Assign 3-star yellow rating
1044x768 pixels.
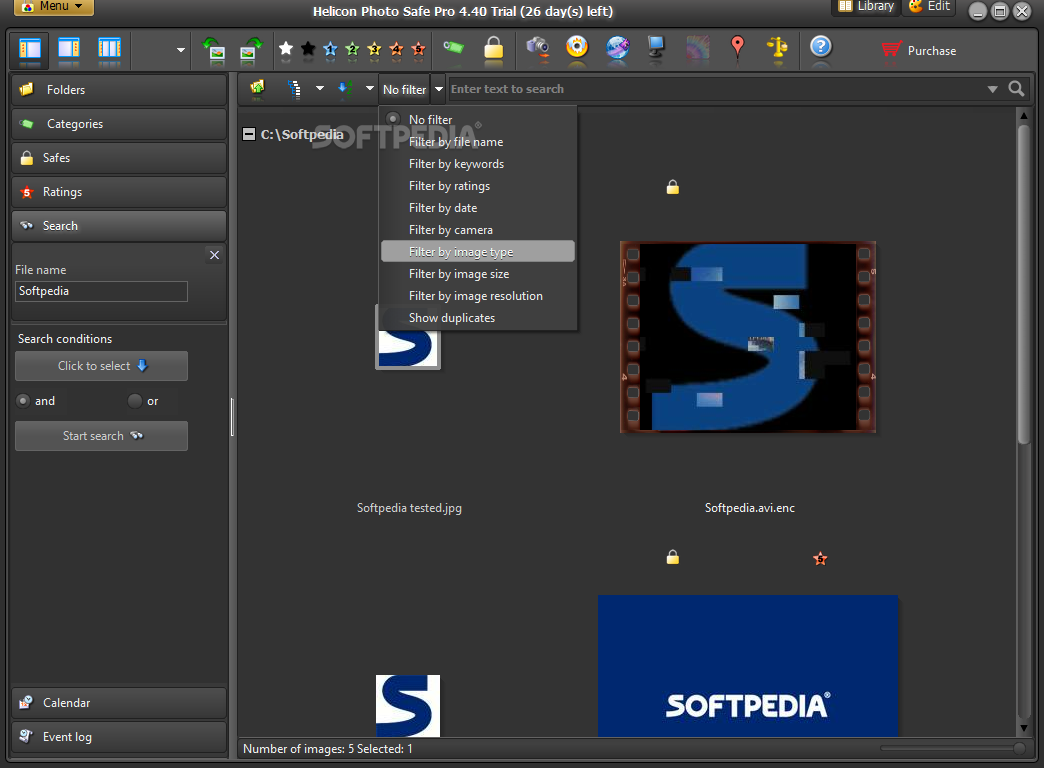374,49
